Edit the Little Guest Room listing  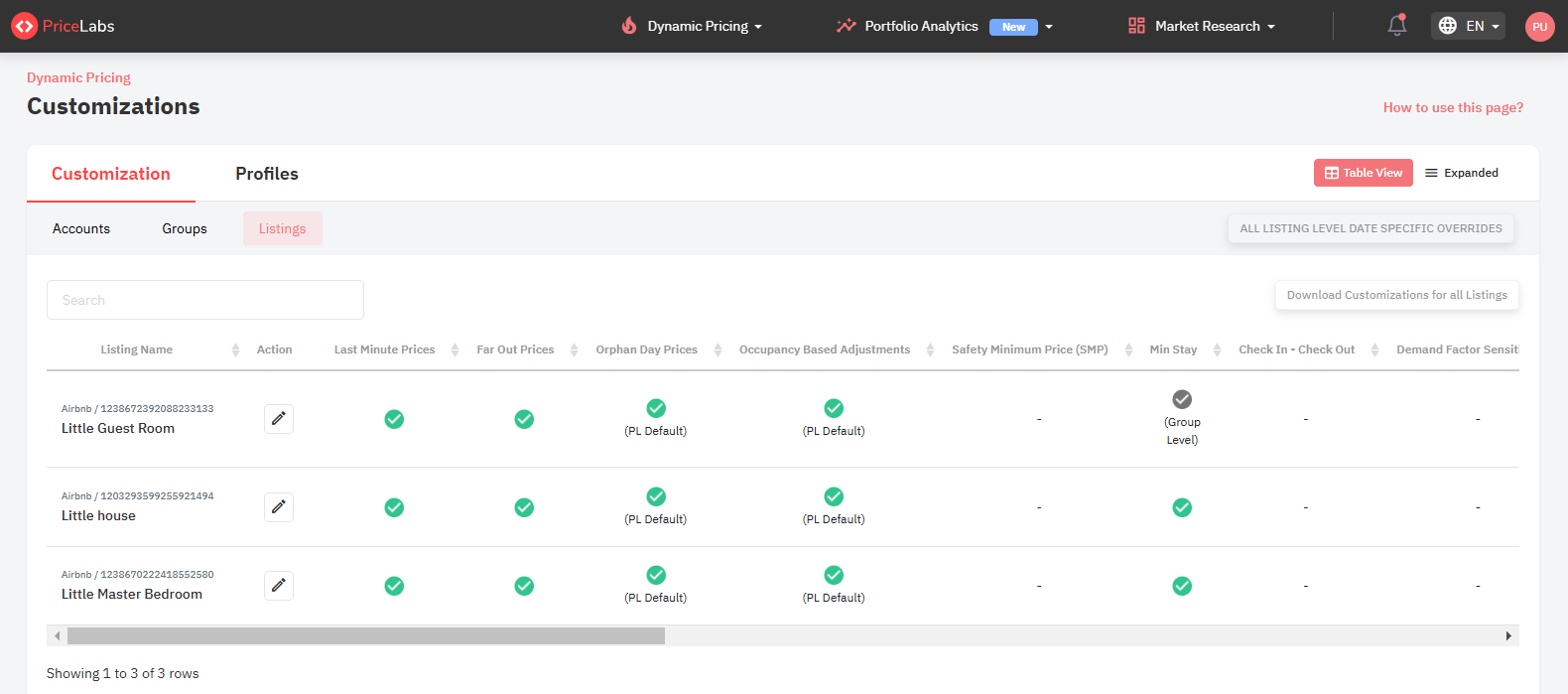[x=279, y=419]
